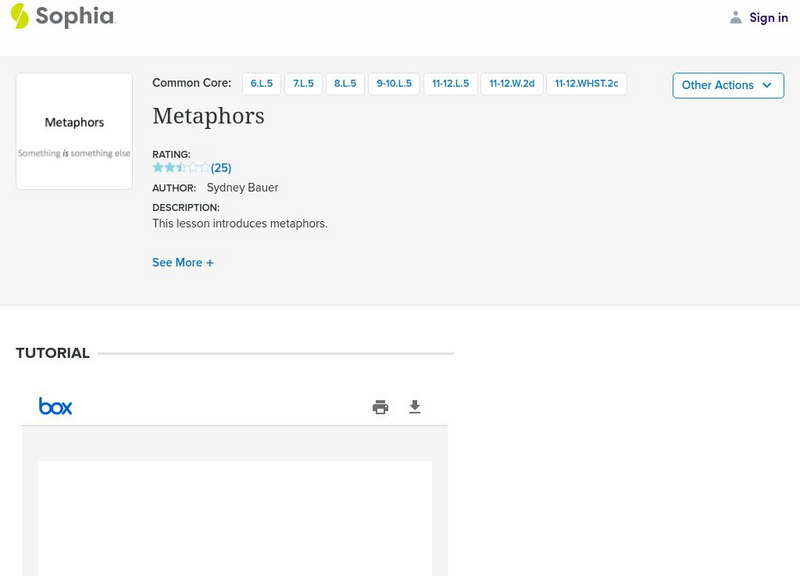Click the star rating icons
800x576 pixels.
click(181, 168)
